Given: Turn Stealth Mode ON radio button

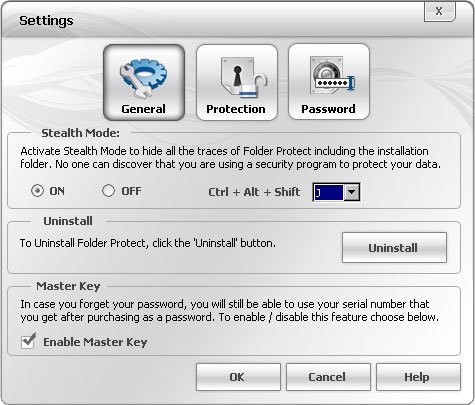Looking at the screenshot, I should pos(37,191).
